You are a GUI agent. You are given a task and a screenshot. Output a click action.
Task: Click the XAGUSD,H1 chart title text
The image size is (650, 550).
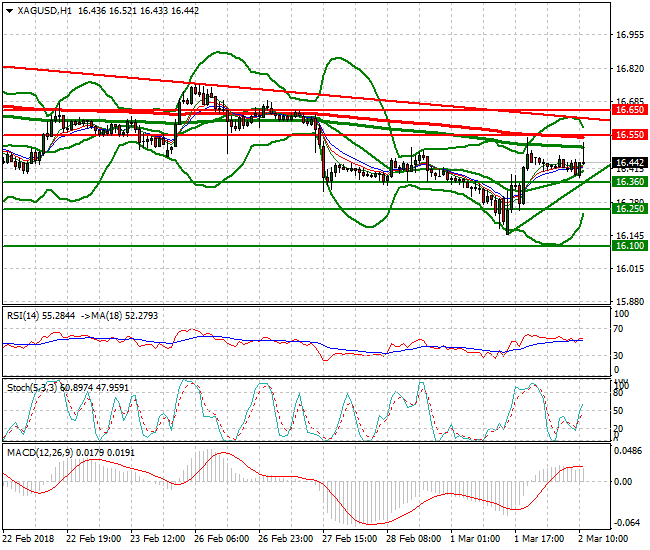pos(44,11)
